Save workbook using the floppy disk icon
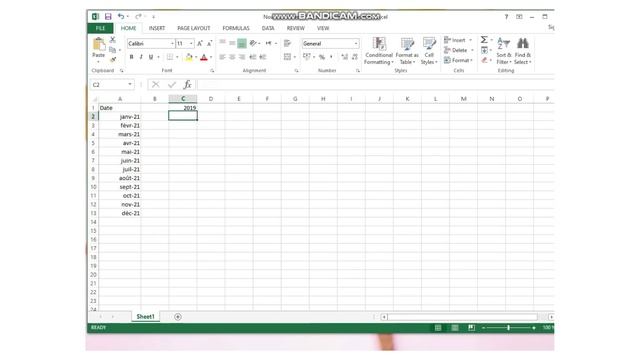This screenshot has width=640, height=360. click(x=108, y=16)
